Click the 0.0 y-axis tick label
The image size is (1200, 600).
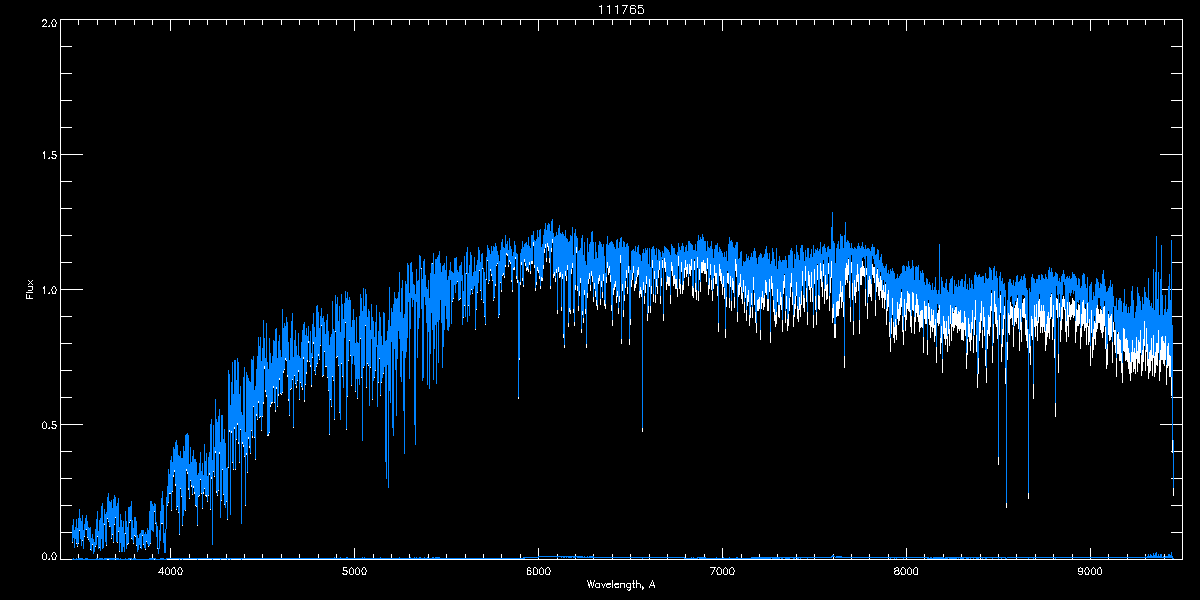[x=48, y=556]
